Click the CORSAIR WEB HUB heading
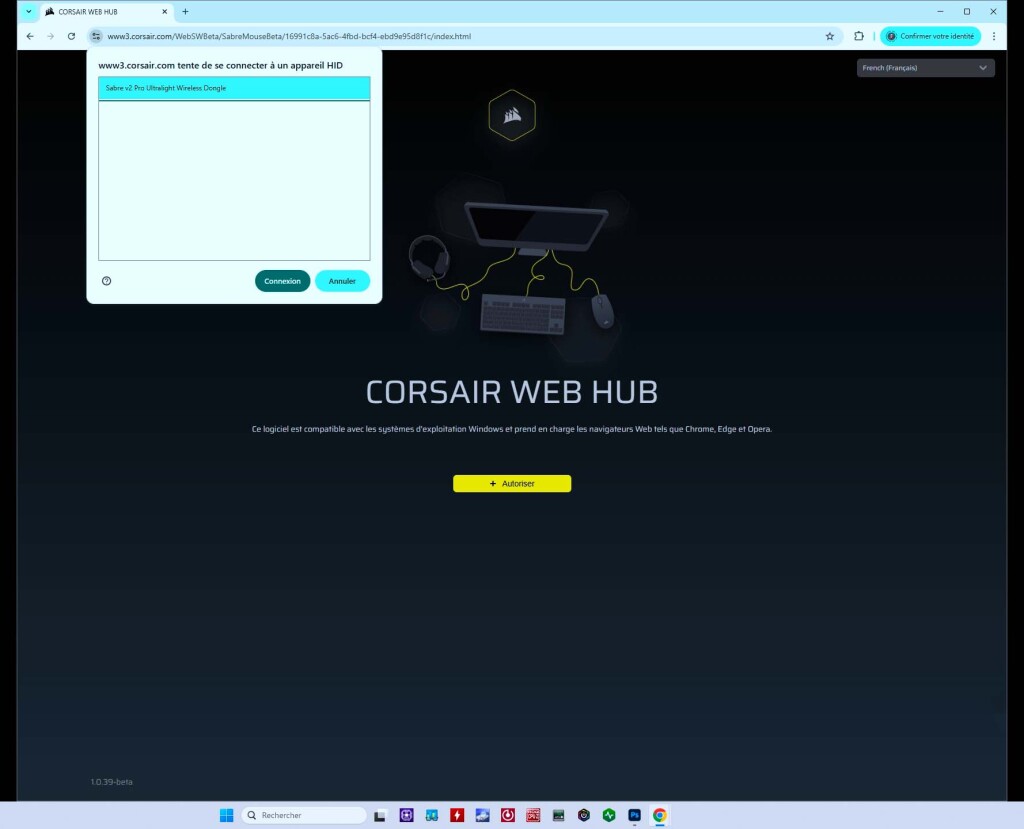The image size is (1024, 829). [x=512, y=392]
